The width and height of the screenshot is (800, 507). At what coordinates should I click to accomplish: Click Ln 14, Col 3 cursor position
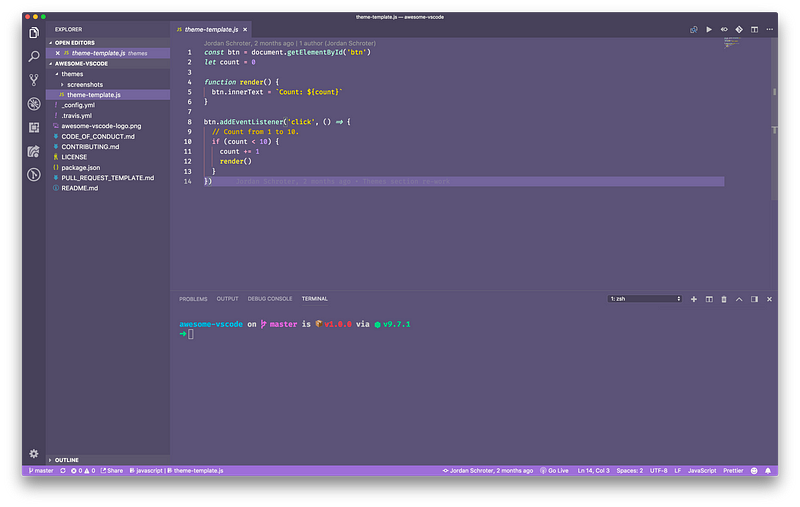coord(593,471)
